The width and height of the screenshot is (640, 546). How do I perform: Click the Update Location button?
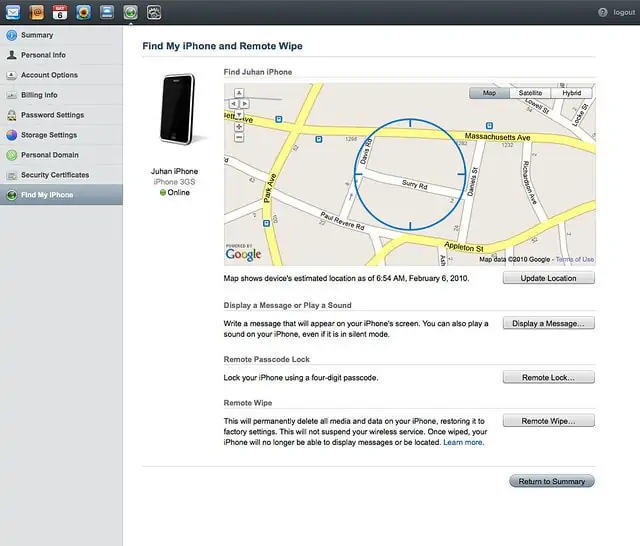click(x=549, y=278)
